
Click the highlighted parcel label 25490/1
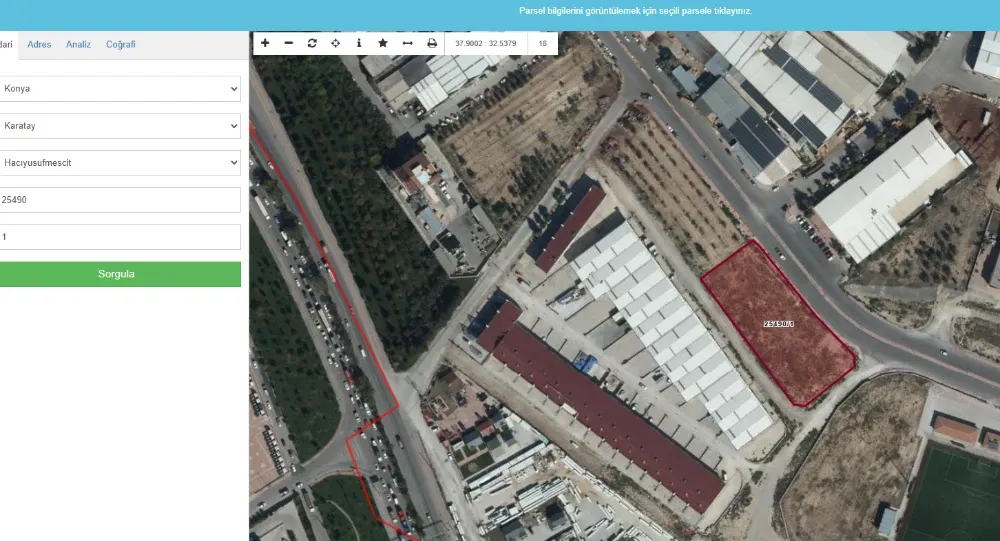(779, 324)
